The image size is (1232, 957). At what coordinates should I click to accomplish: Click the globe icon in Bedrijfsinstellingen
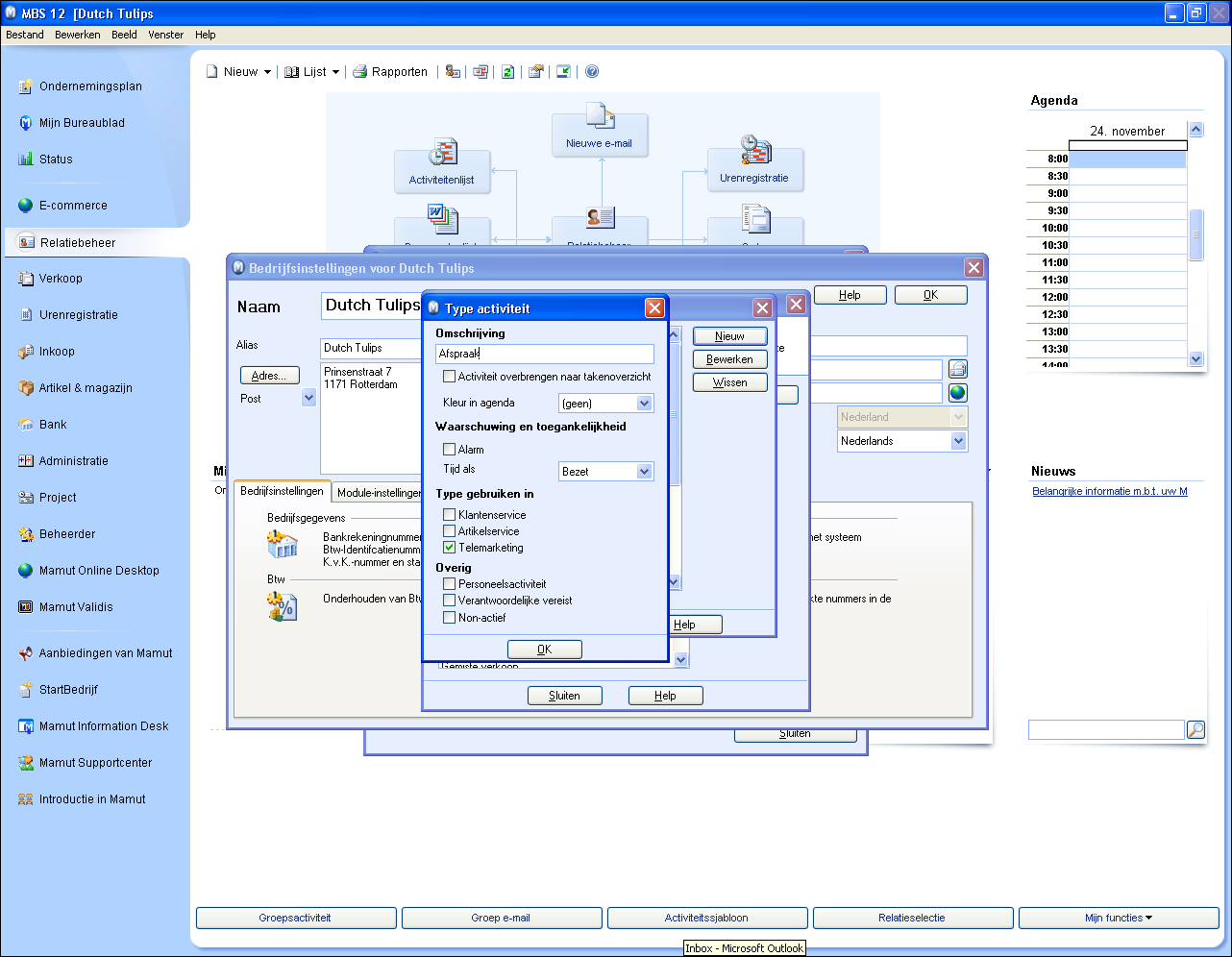pyautogui.click(x=957, y=393)
